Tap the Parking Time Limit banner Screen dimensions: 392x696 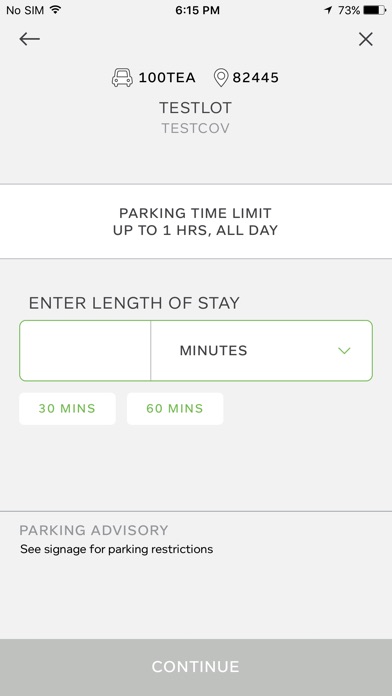coord(196,221)
